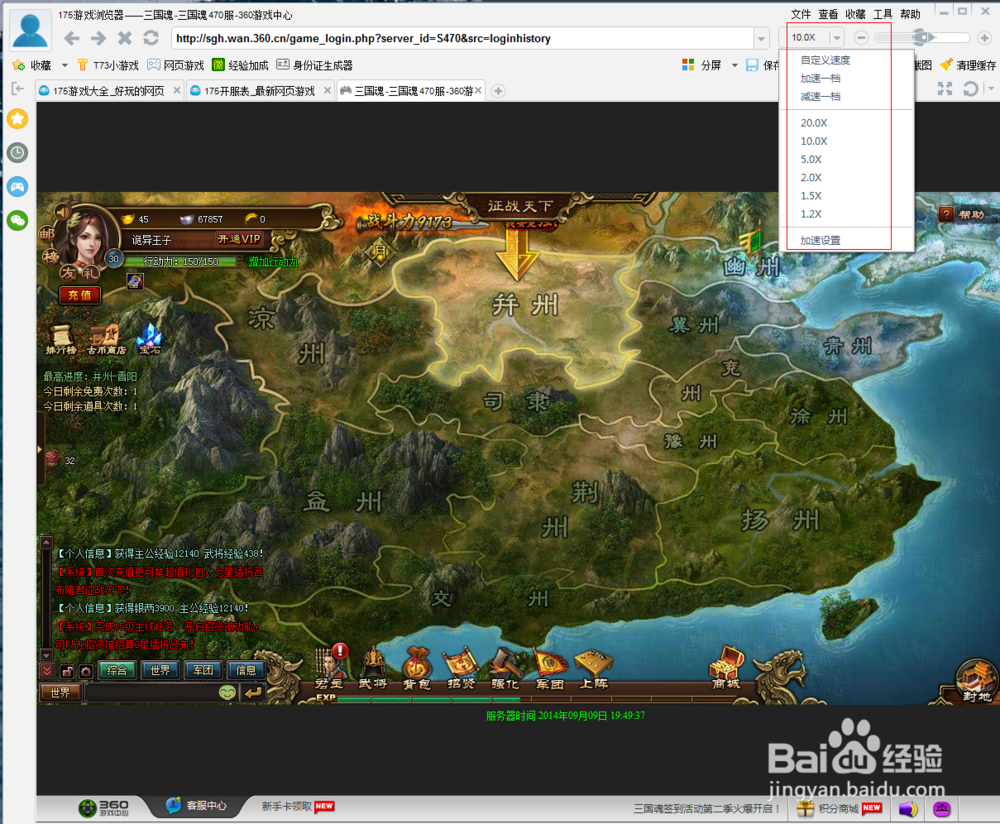The image size is (1000, 824).
Task: Open a new tab with plus icon
Action: pos(498,91)
